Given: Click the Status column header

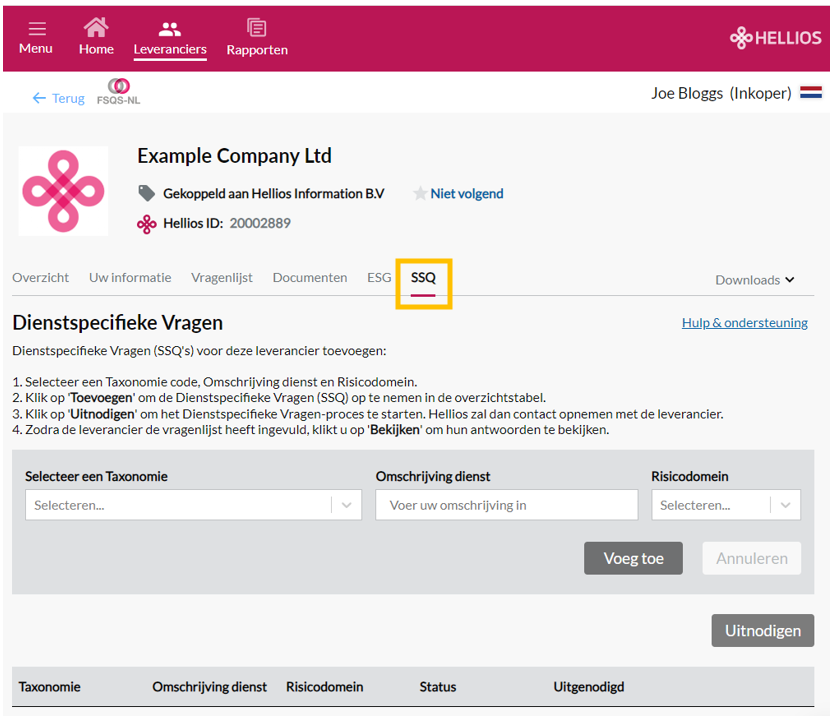Looking at the screenshot, I should [438, 687].
